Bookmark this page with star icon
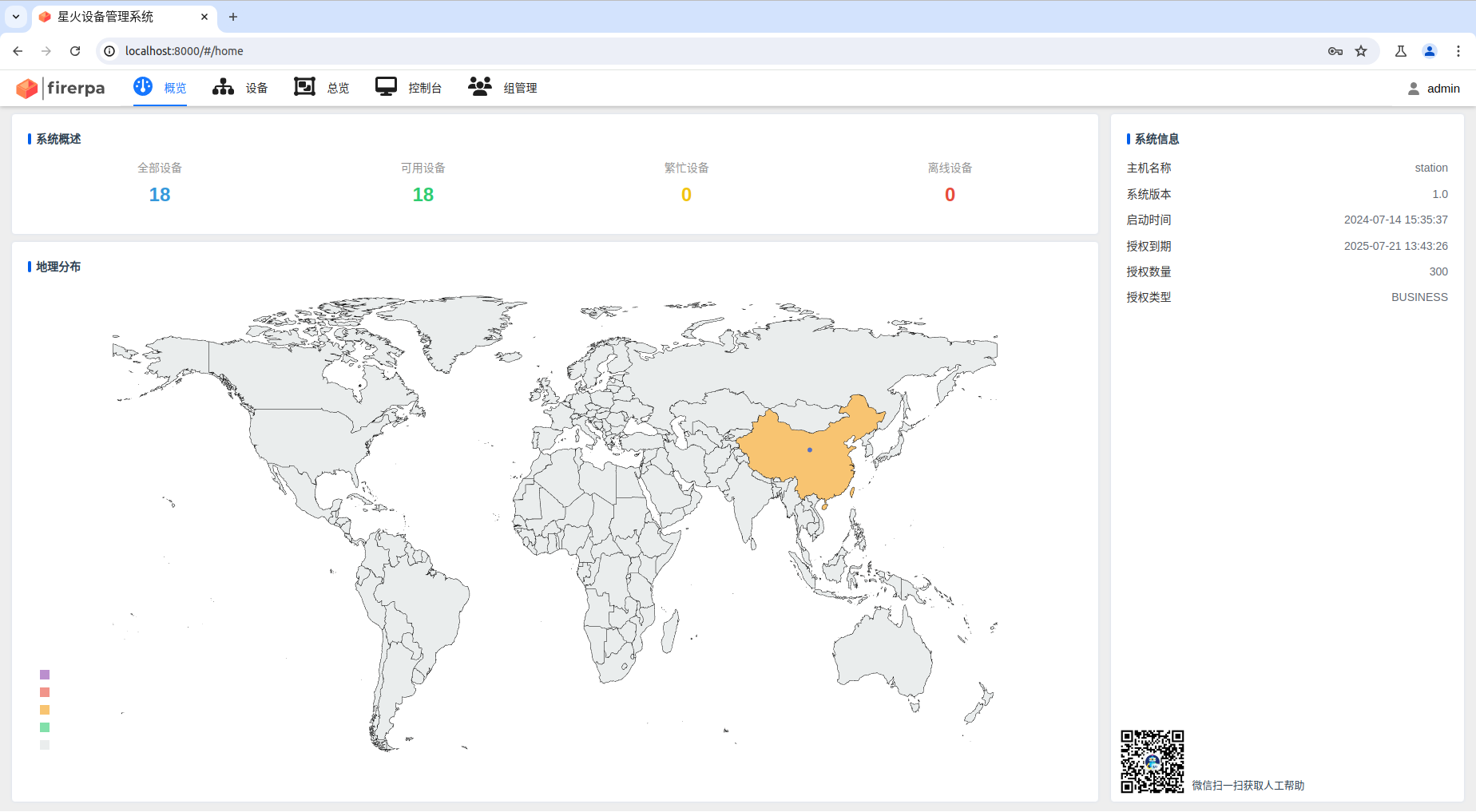Image resolution: width=1476 pixels, height=812 pixels. point(1361,51)
